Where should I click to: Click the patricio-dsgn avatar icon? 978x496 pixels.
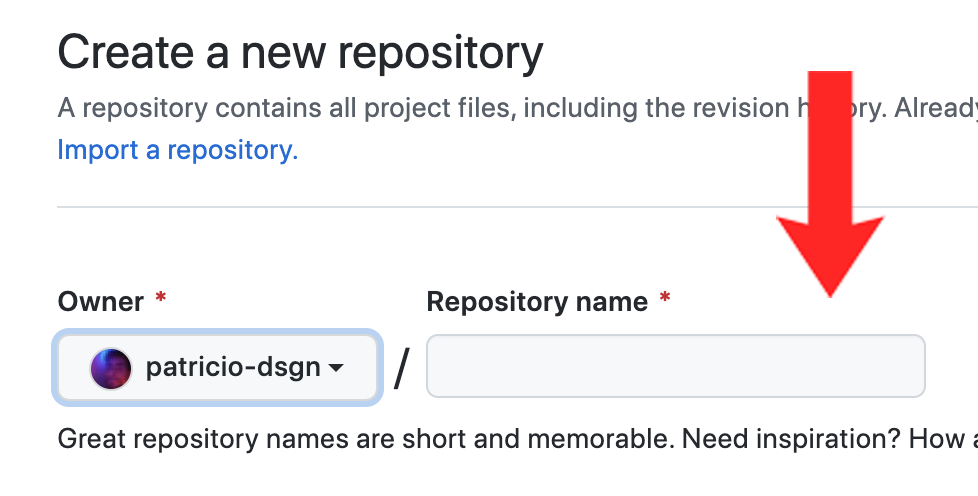click(x=111, y=368)
